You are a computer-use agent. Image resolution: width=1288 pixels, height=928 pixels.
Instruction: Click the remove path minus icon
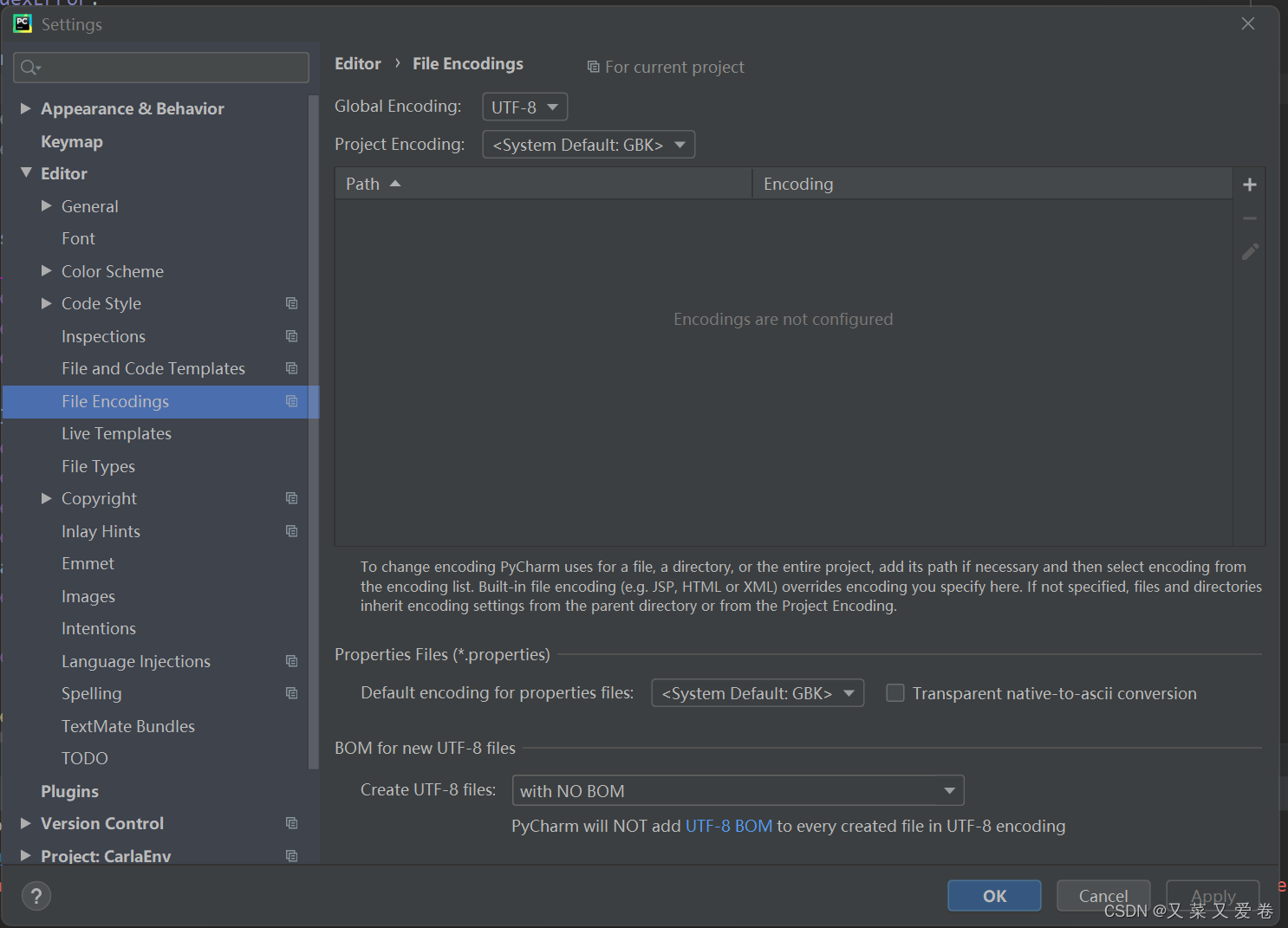click(1249, 217)
